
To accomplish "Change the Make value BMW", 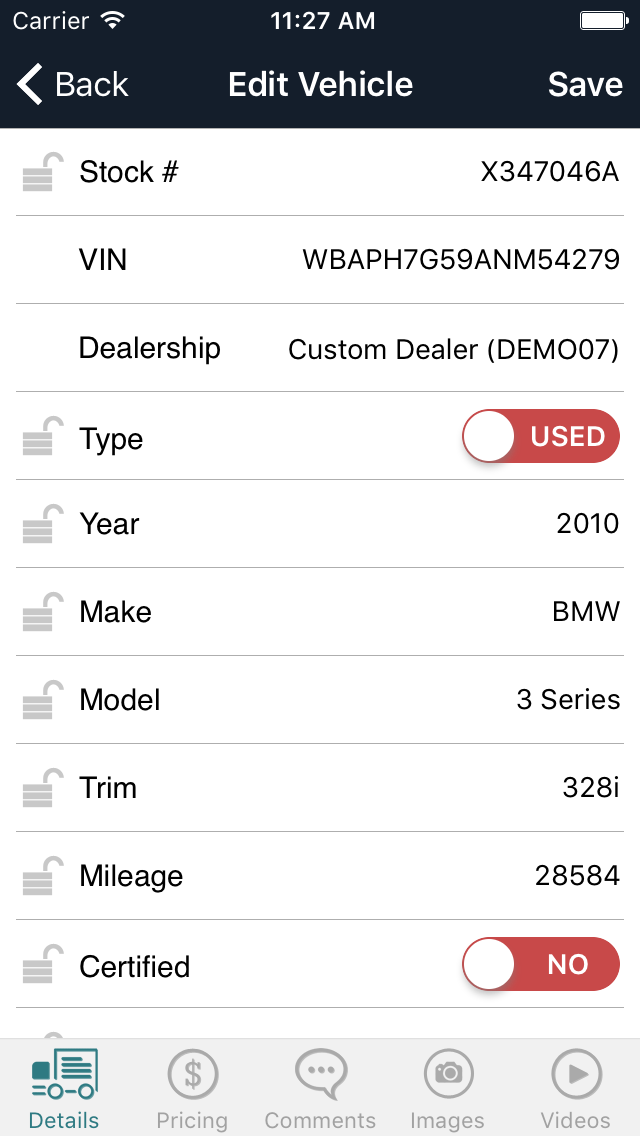I will coord(586,612).
